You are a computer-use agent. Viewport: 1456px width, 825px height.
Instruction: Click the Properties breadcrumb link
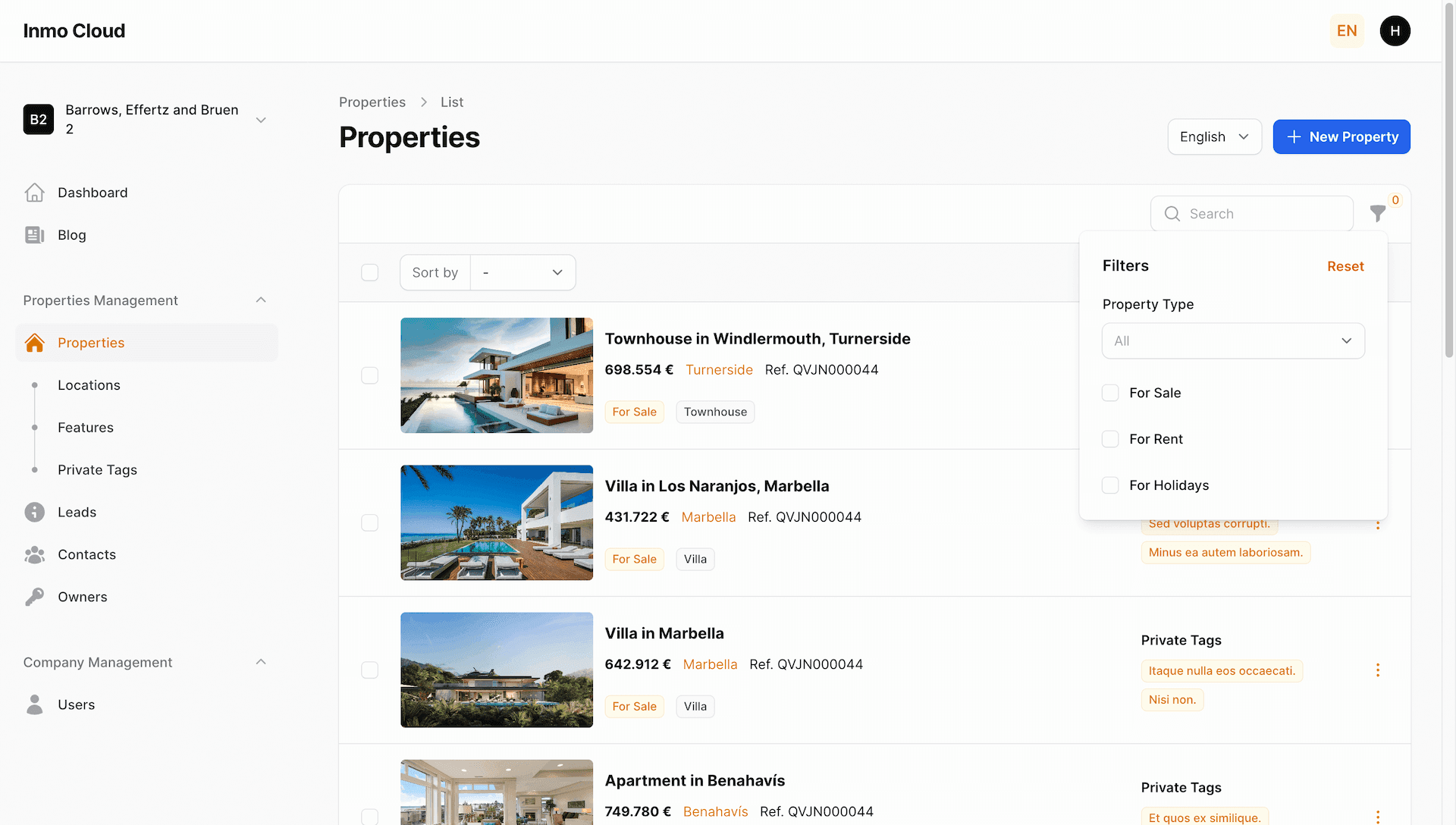(372, 102)
